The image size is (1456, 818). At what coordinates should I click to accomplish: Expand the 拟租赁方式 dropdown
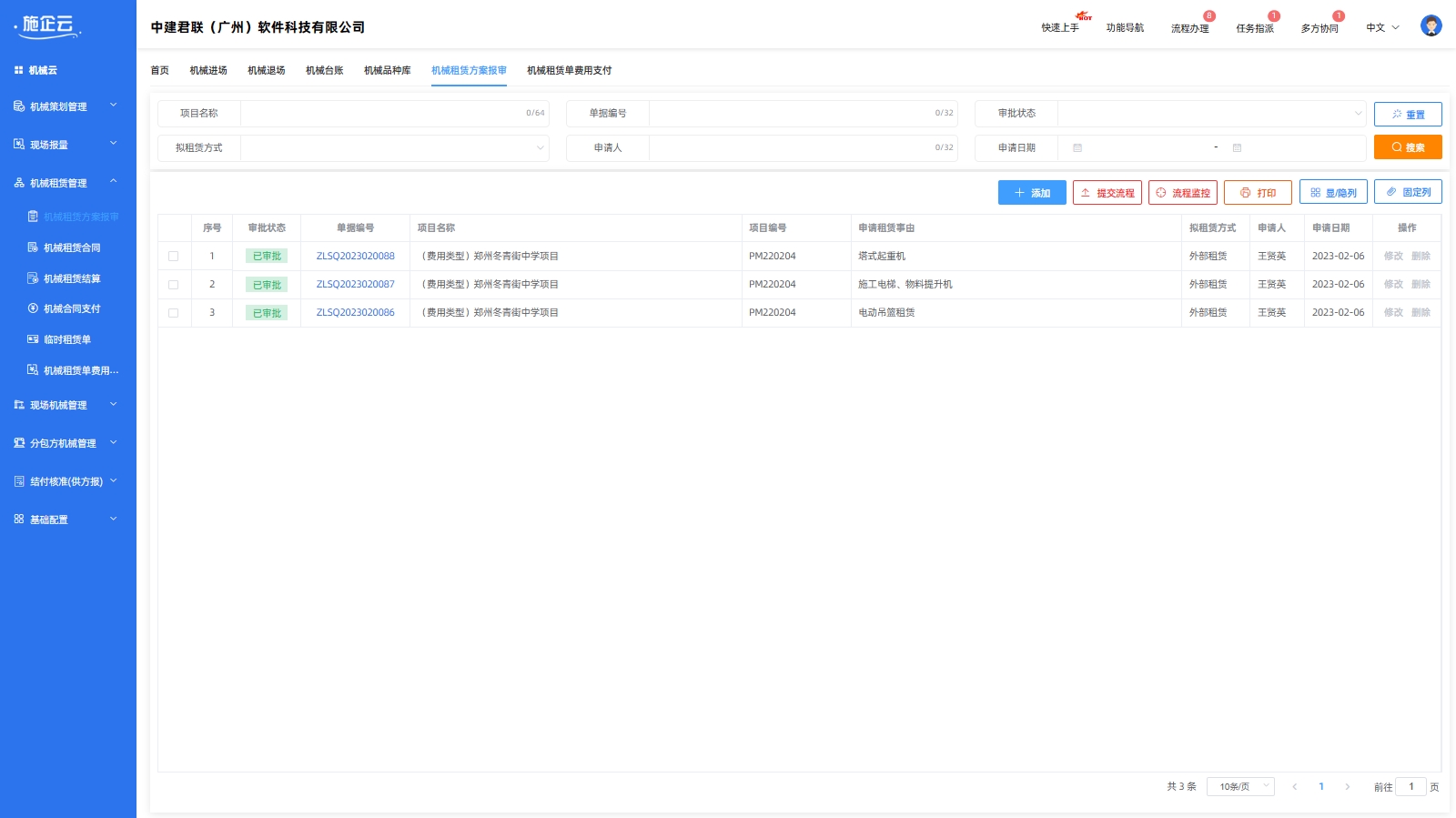(393, 148)
